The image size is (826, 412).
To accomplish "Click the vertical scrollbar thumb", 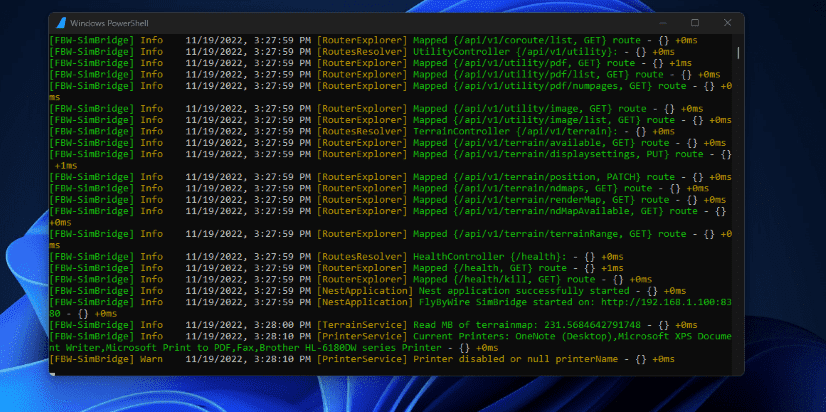I will [x=738, y=51].
